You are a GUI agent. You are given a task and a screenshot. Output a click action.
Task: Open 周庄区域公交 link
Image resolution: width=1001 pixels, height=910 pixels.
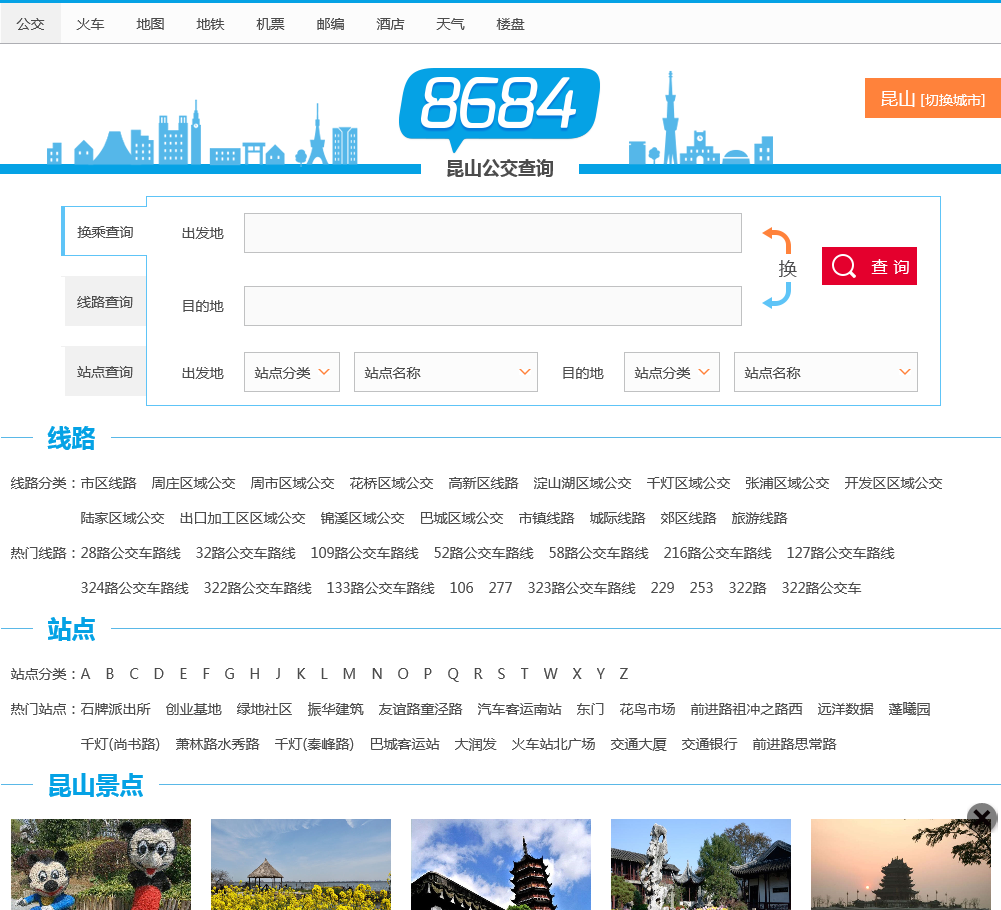[193, 483]
